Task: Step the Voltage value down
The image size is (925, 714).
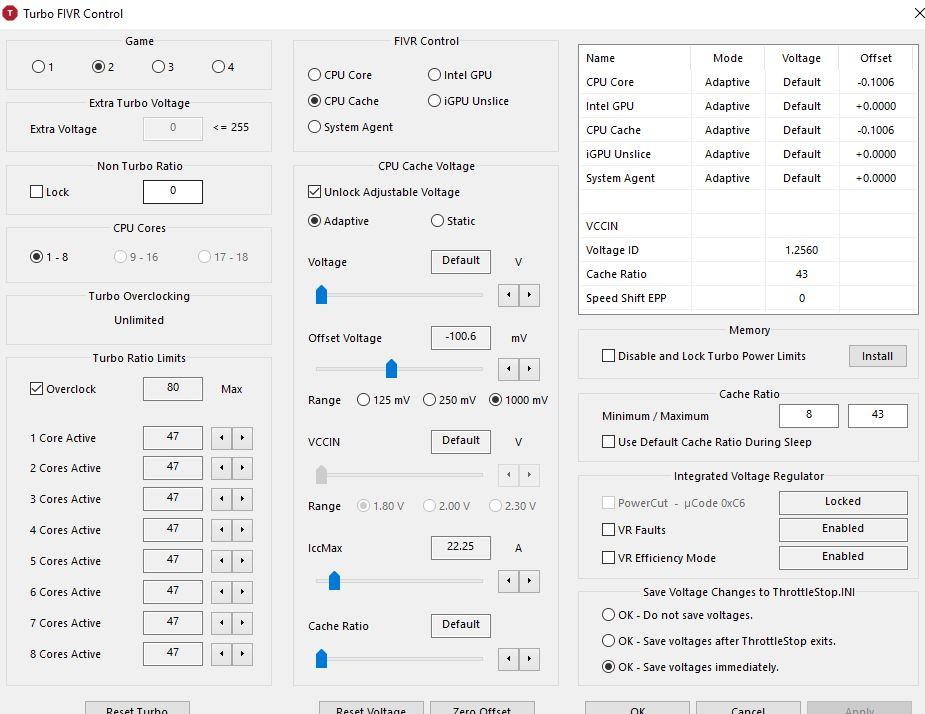Action: point(509,295)
